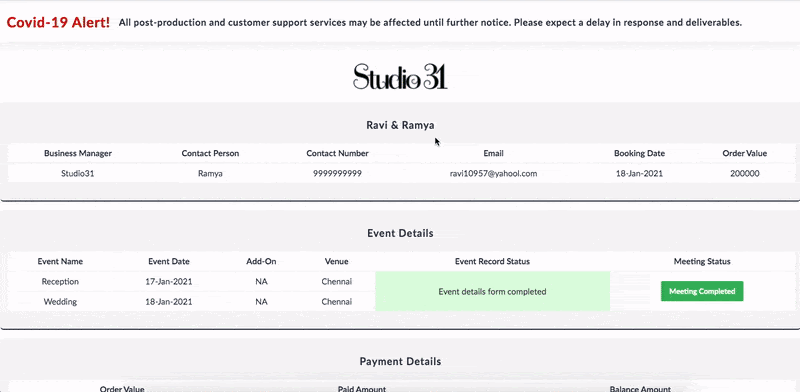Click Event details form completed status
Image resolution: width=800 pixels, height=392 pixels.
click(x=492, y=291)
